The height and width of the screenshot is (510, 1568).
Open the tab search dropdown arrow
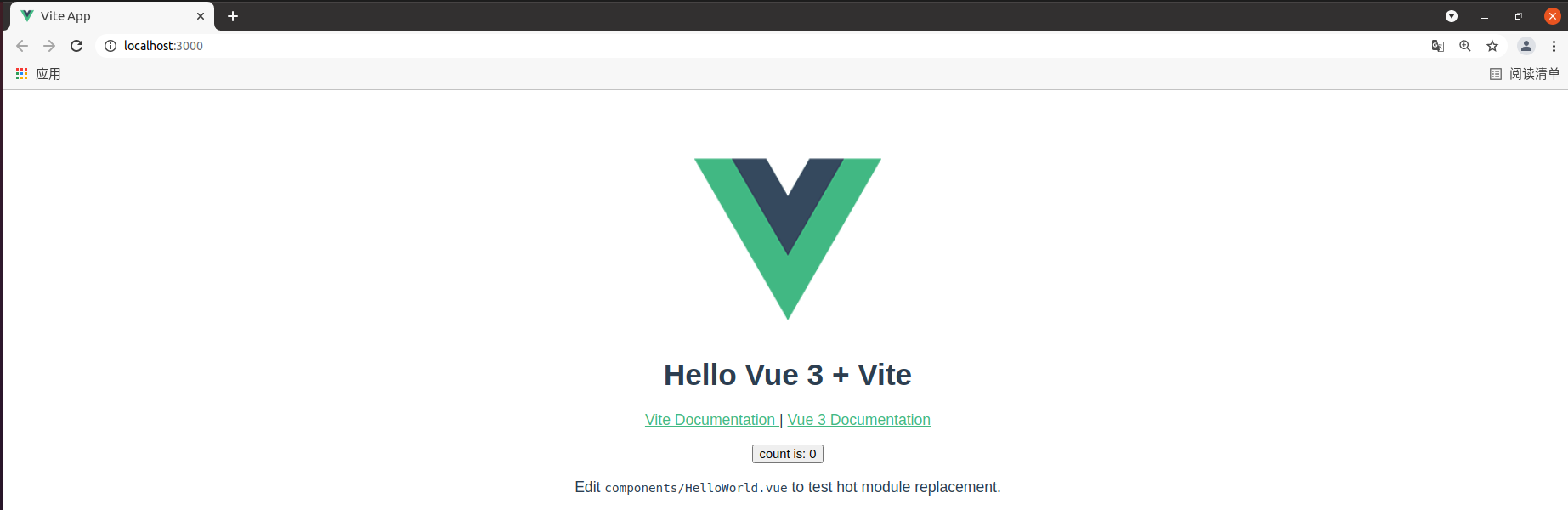pyautogui.click(x=1452, y=16)
